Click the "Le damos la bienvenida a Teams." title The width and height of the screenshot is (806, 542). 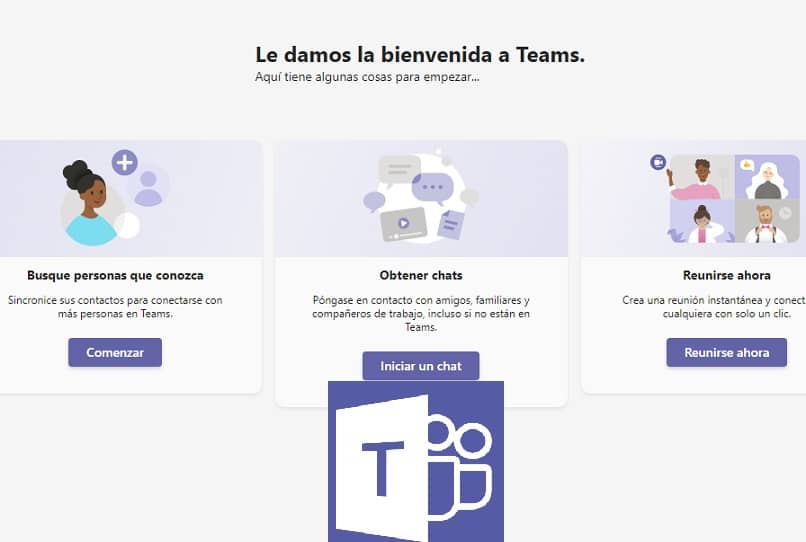pyautogui.click(x=420, y=55)
